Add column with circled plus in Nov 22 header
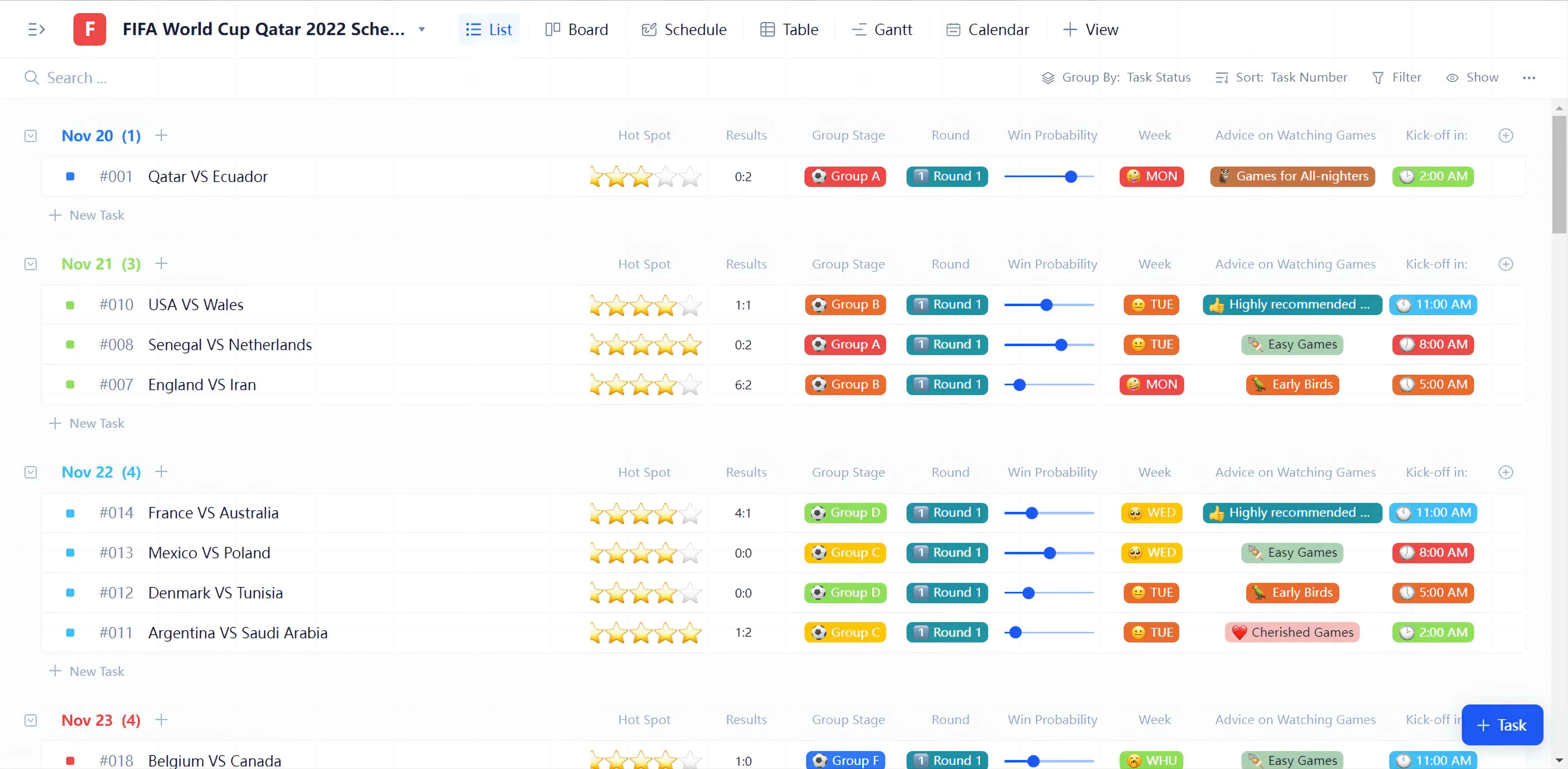The width and height of the screenshot is (1568, 769). pos(1506,472)
